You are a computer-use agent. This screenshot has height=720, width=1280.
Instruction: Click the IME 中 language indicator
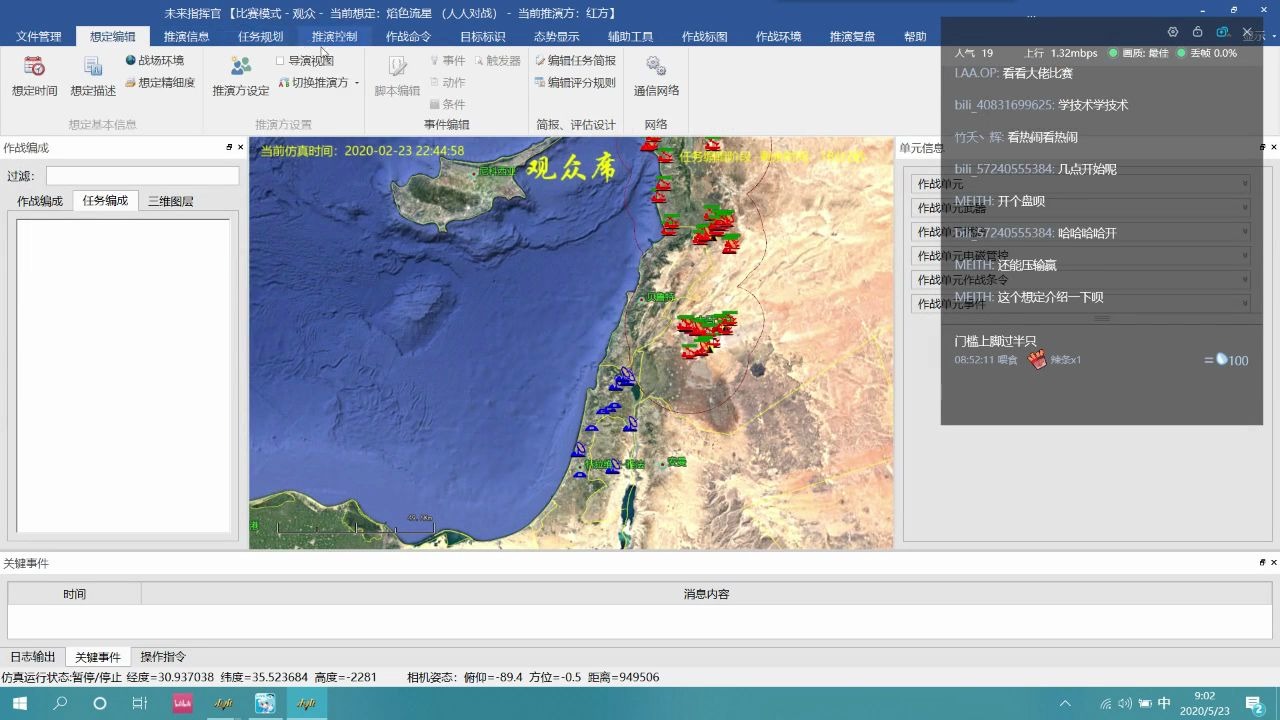(x=1164, y=703)
